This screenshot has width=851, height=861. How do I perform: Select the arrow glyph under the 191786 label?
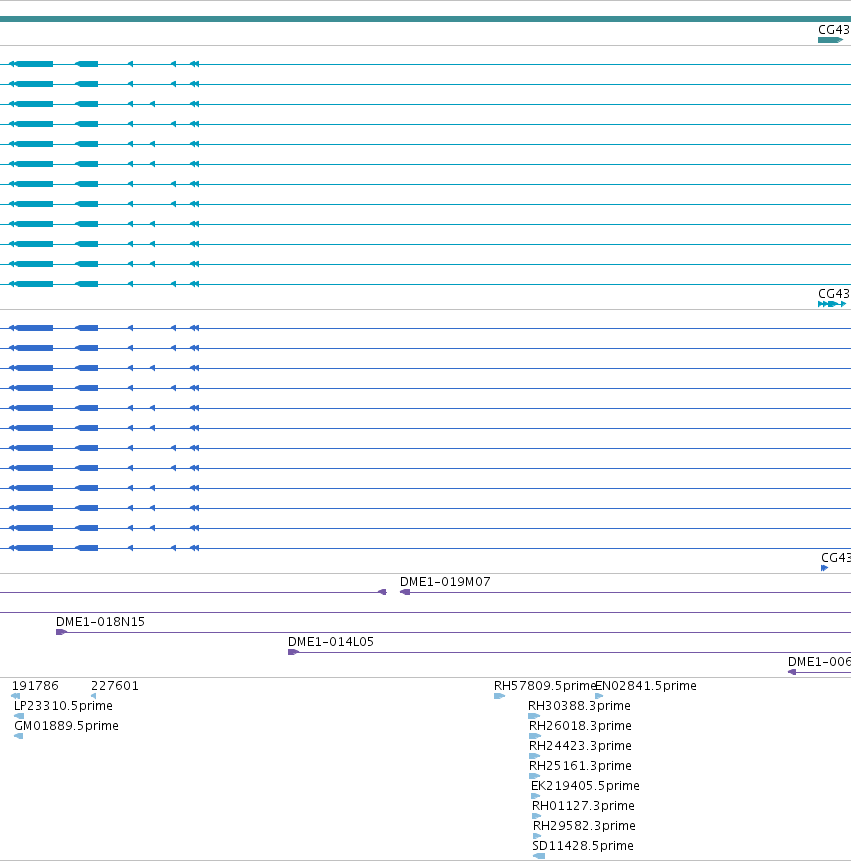pyautogui.click(x=15, y=696)
